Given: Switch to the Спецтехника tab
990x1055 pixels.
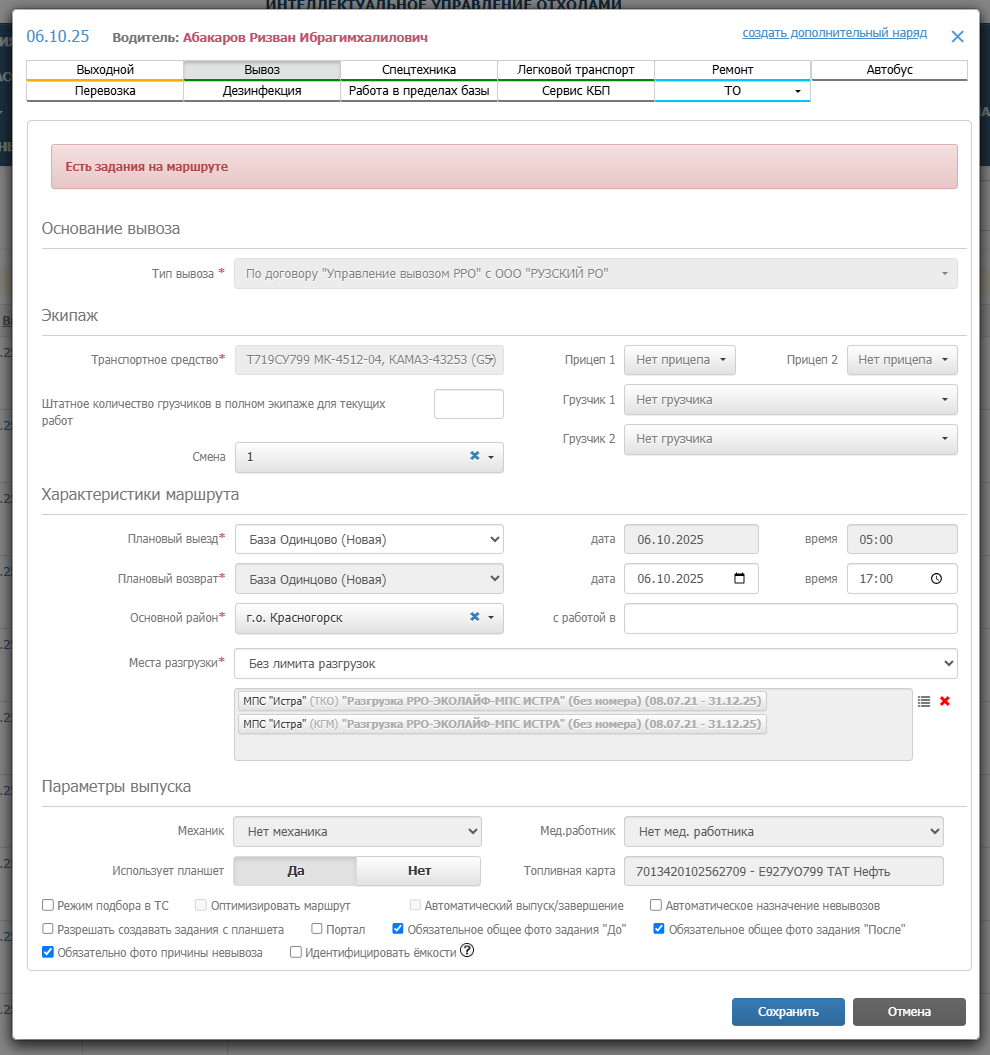Looking at the screenshot, I should (x=419, y=70).
